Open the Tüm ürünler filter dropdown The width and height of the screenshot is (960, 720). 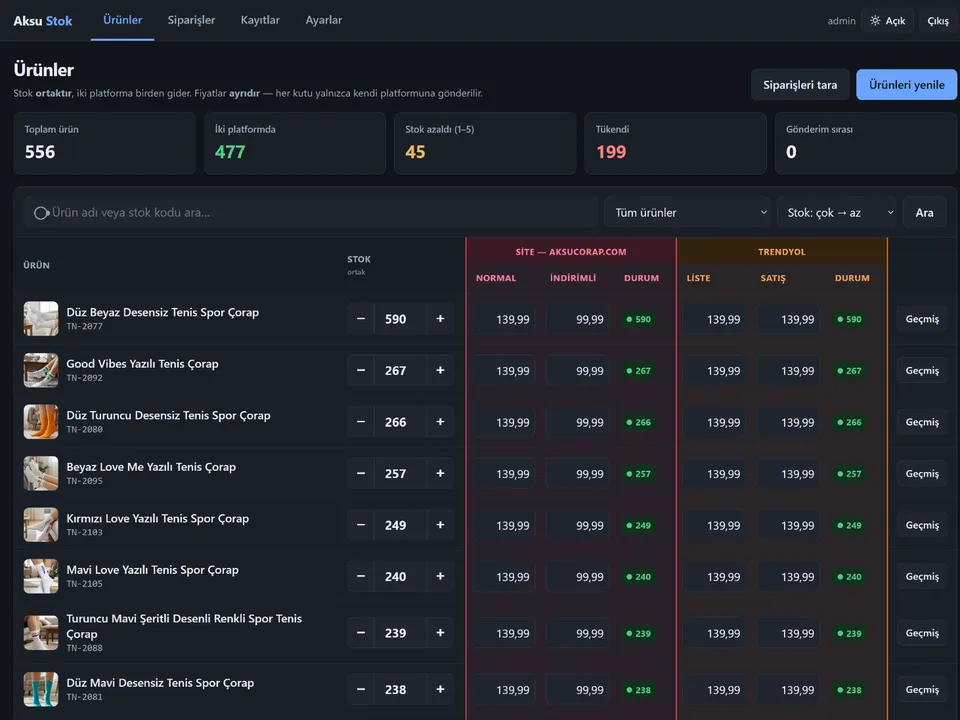687,212
